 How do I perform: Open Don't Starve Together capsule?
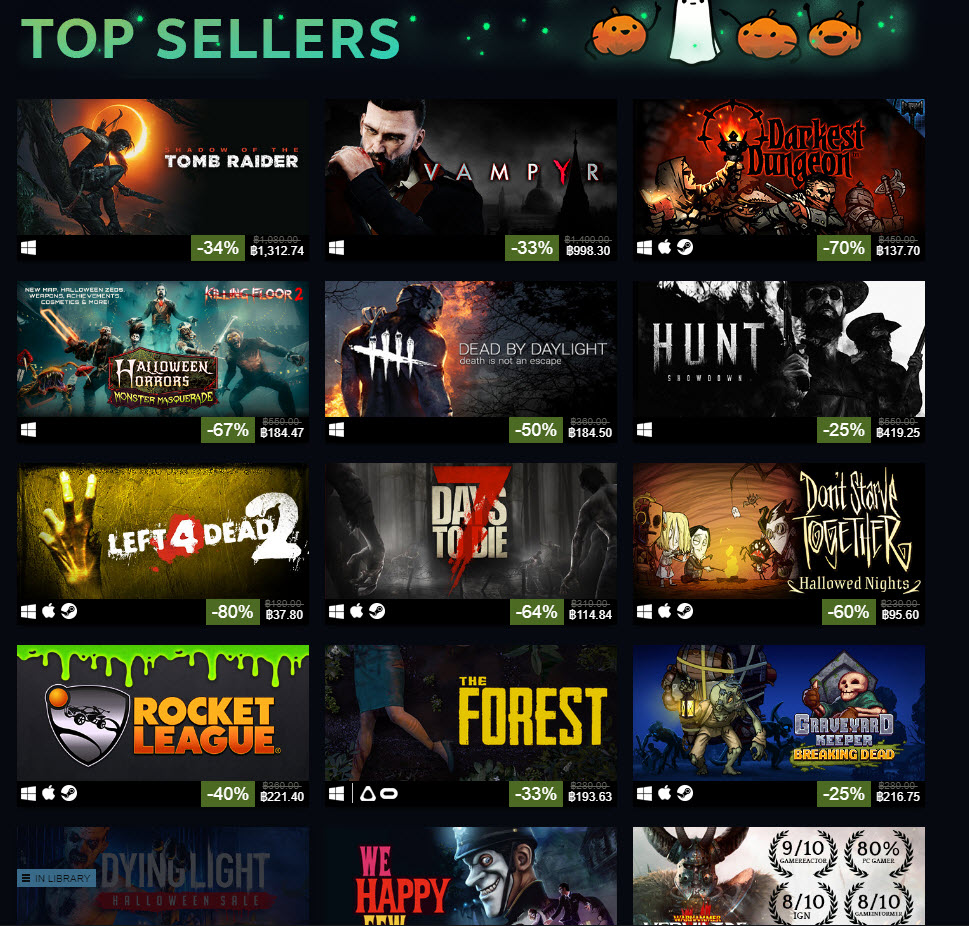(x=779, y=531)
